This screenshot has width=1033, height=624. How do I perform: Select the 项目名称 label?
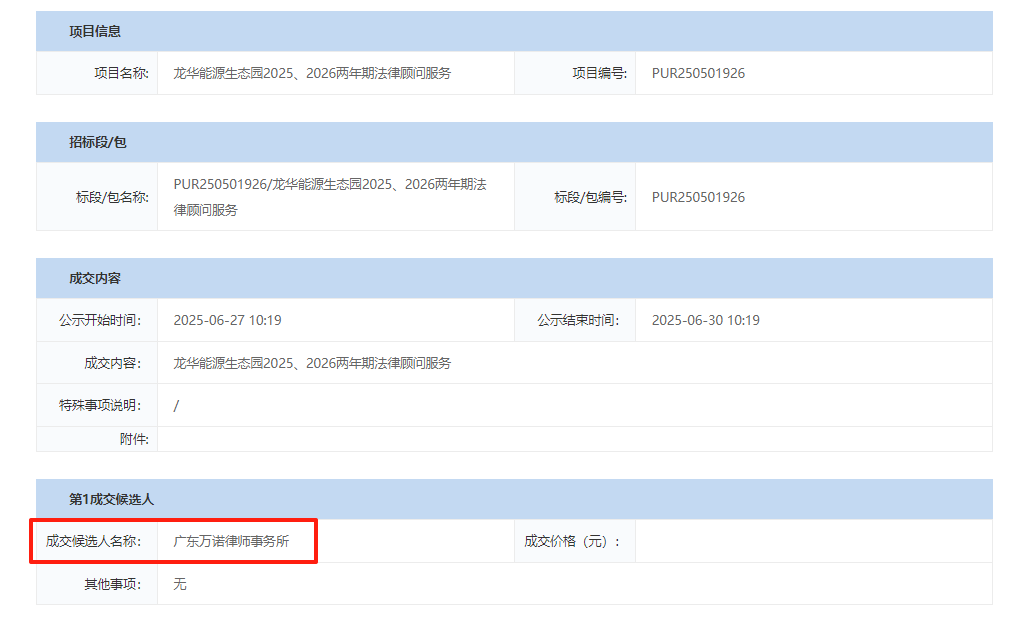pos(121,73)
